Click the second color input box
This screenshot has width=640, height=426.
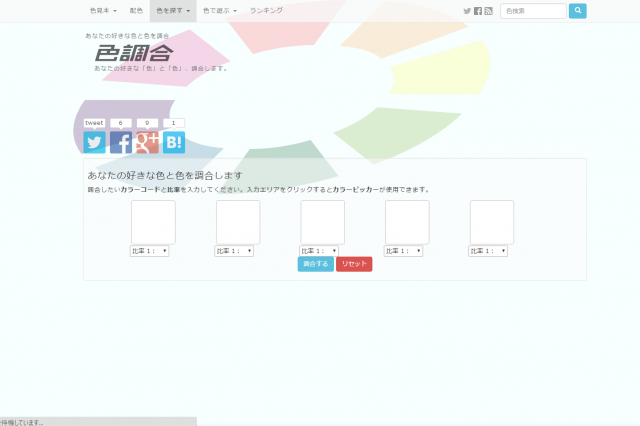(238, 222)
